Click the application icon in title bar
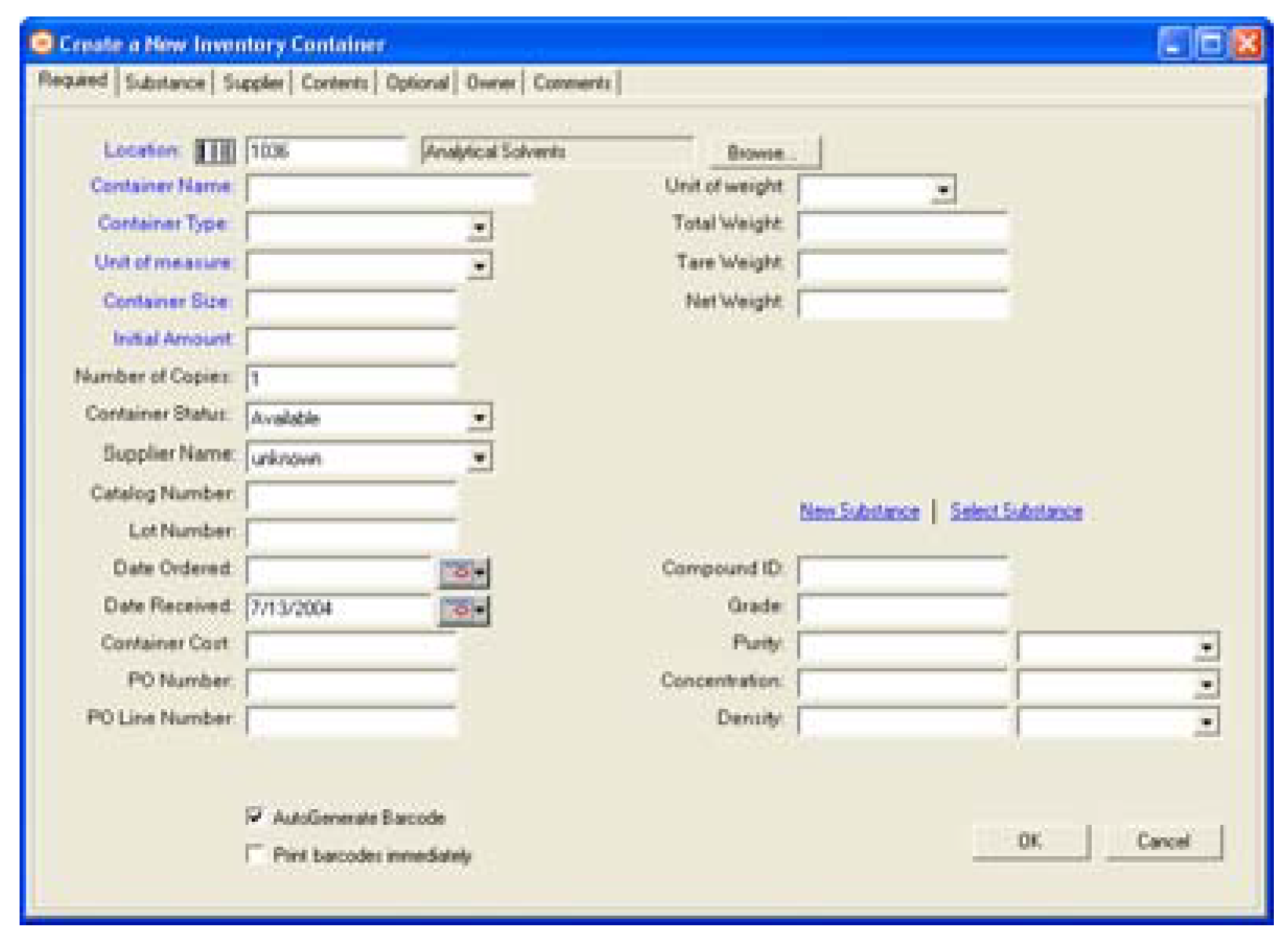The height and width of the screenshot is (937, 1288). pos(41,43)
